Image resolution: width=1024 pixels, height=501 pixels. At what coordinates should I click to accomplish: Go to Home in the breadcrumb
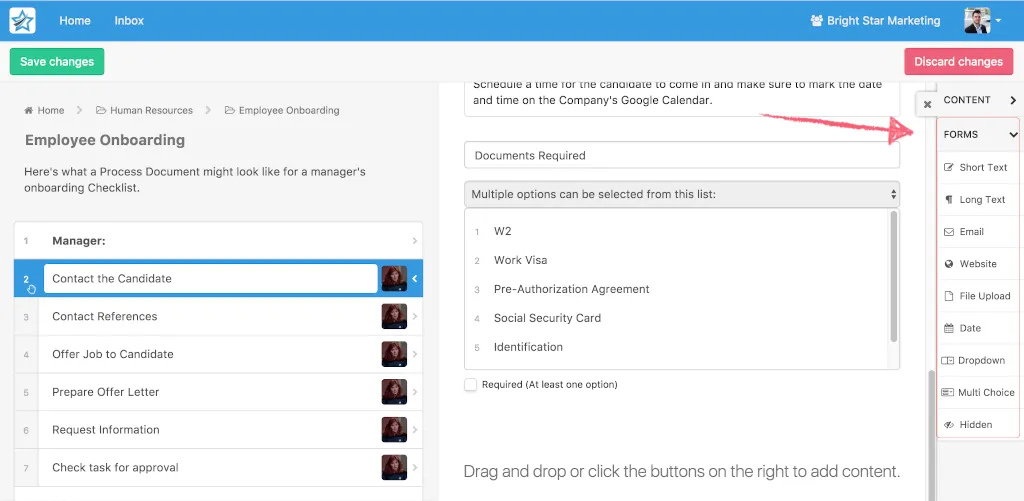pos(50,110)
